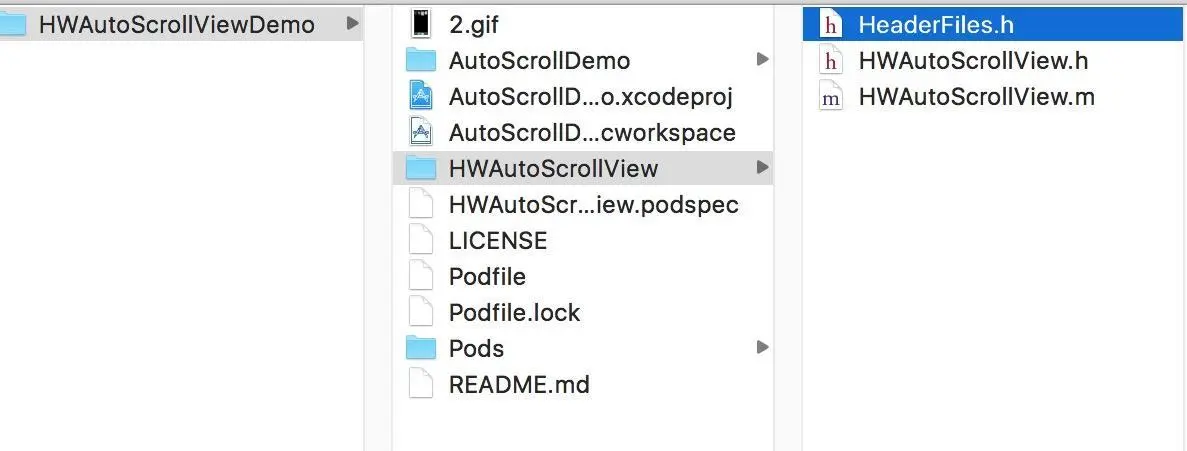Select the HWAutoScr…iew.podspec file
The height and width of the screenshot is (451, 1187).
click(x=583, y=204)
